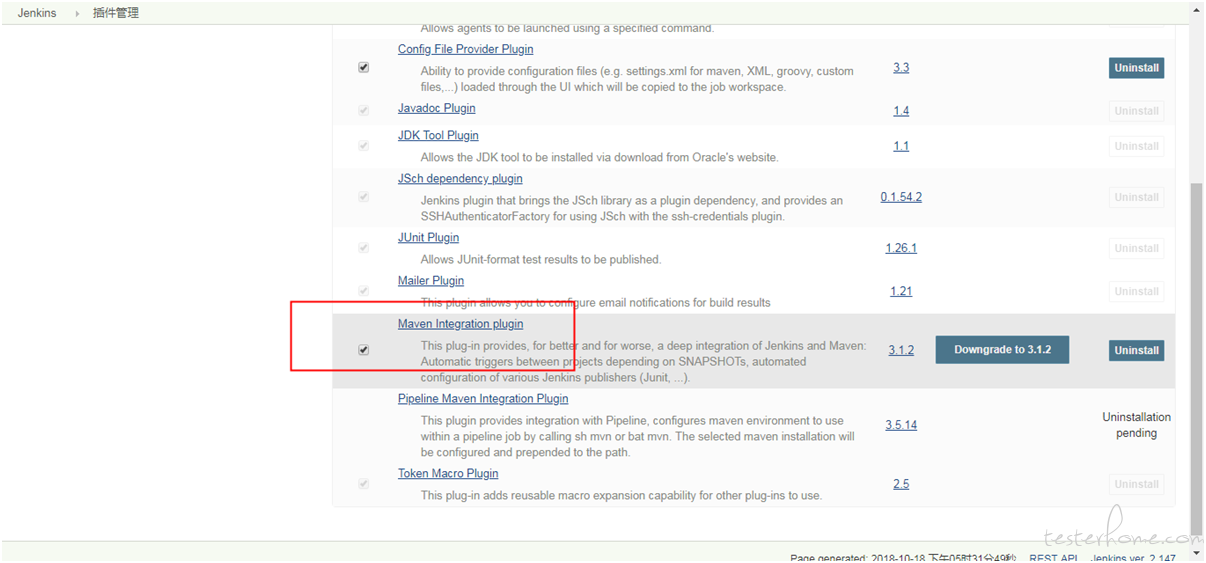1206x563 pixels.
Task: Open JDK Tool version 1.1 link
Action: pos(901,146)
